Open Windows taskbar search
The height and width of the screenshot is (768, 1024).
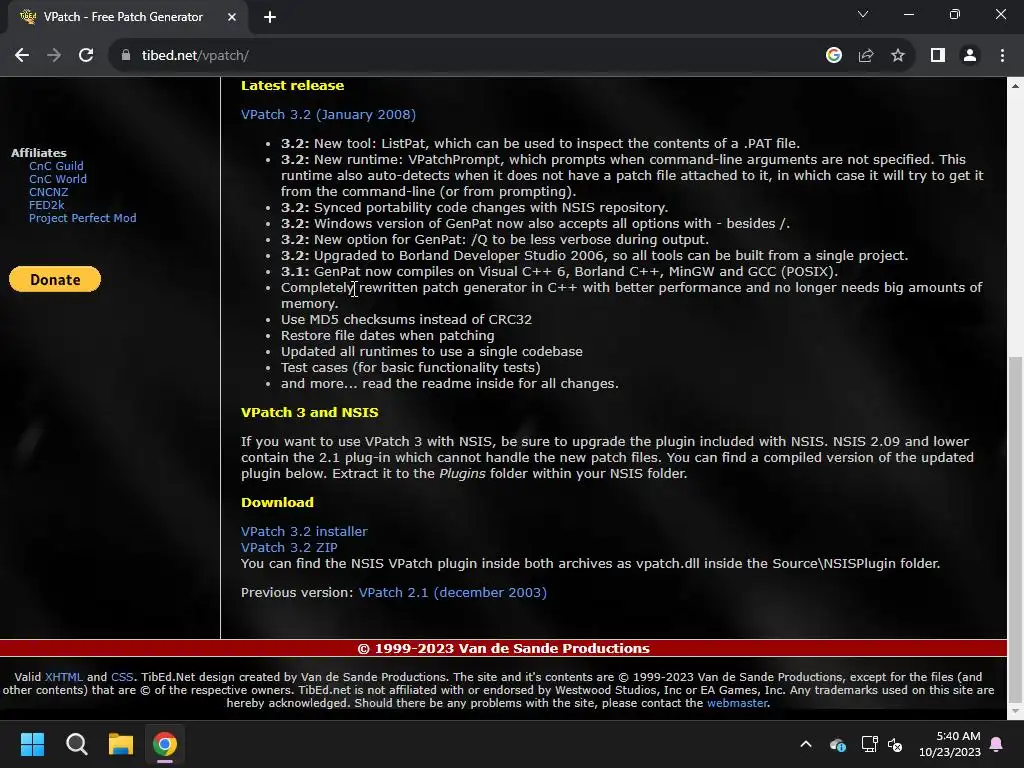(x=76, y=744)
